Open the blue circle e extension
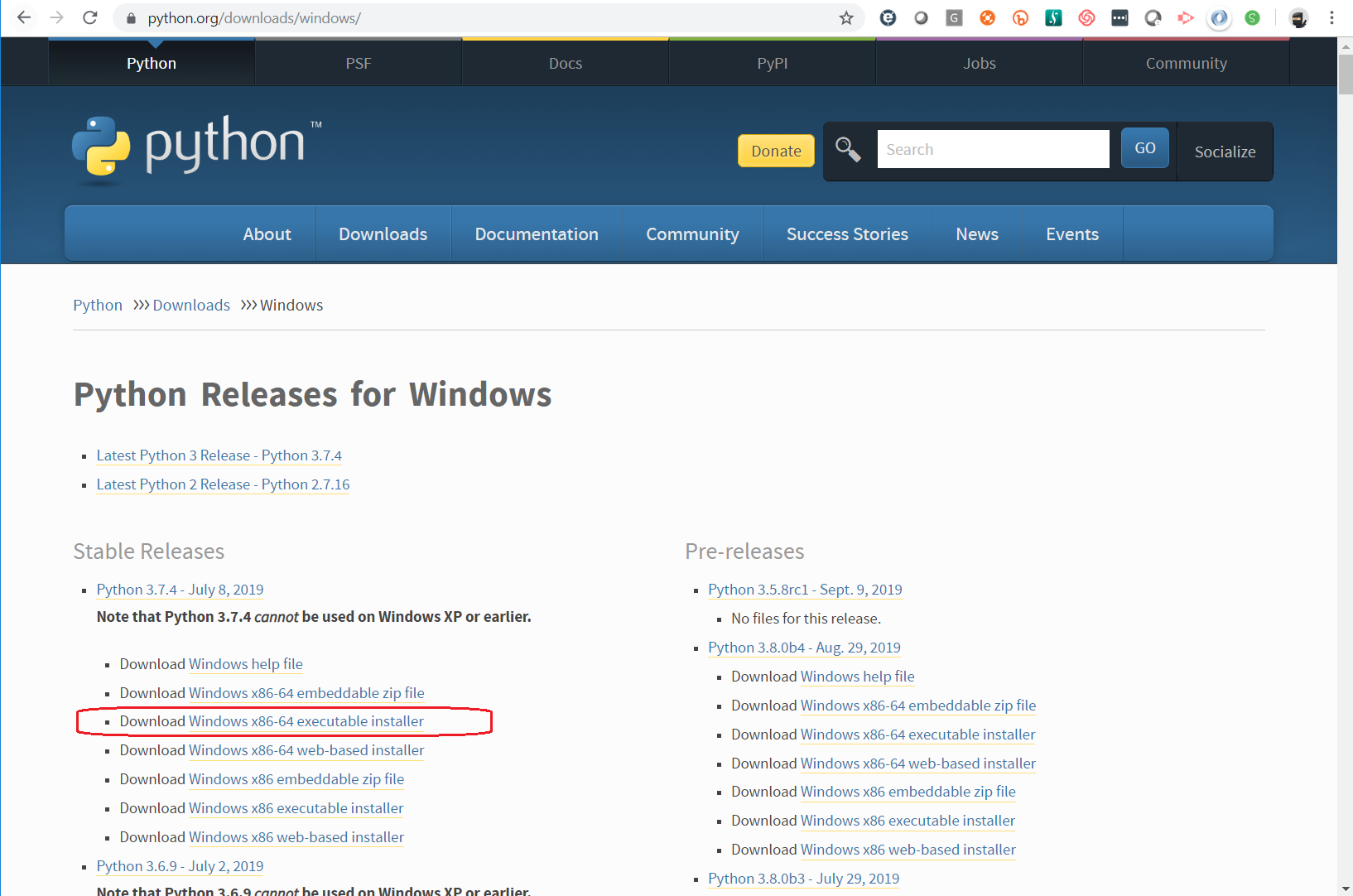Image resolution: width=1353 pixels, height=896 pixels. coord(888,17)
